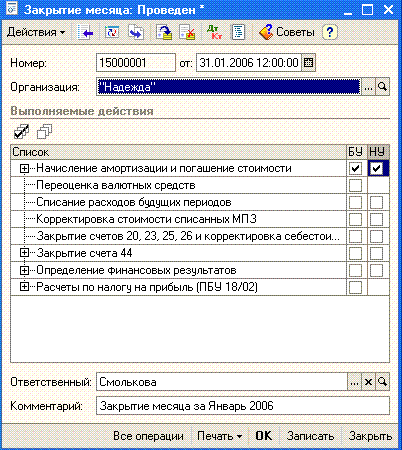The width and height of the screenshot is (402, 450).
Task: Check БУ for Определение финансовых результатов
Action: point(355,270)
